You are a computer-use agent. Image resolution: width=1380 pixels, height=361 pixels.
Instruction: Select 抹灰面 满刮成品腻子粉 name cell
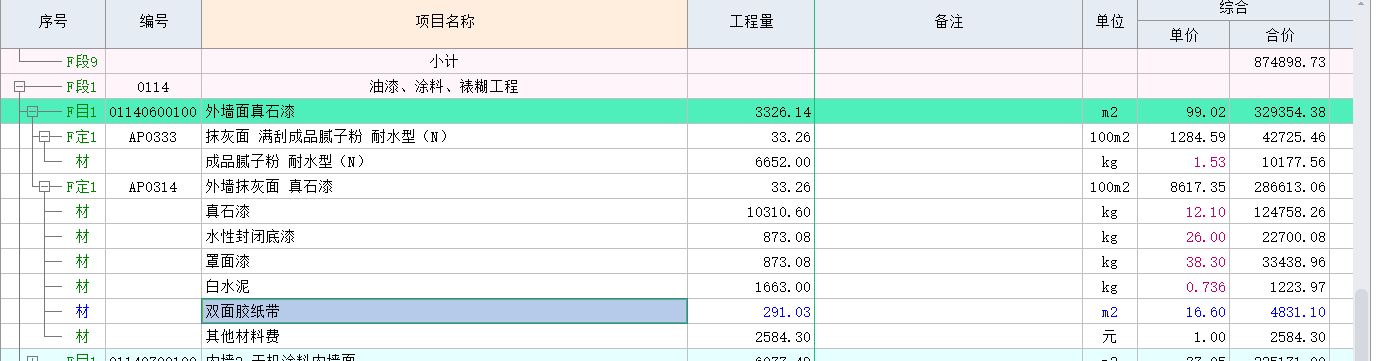pos(445,136)
